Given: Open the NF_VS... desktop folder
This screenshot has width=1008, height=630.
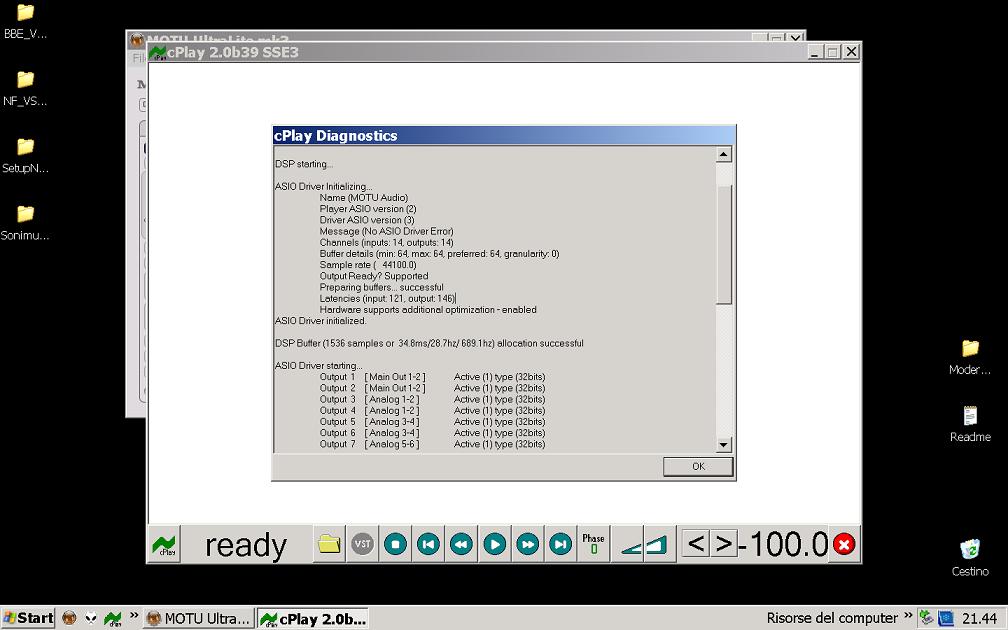Looking at the screenshot, I should 25,88.
